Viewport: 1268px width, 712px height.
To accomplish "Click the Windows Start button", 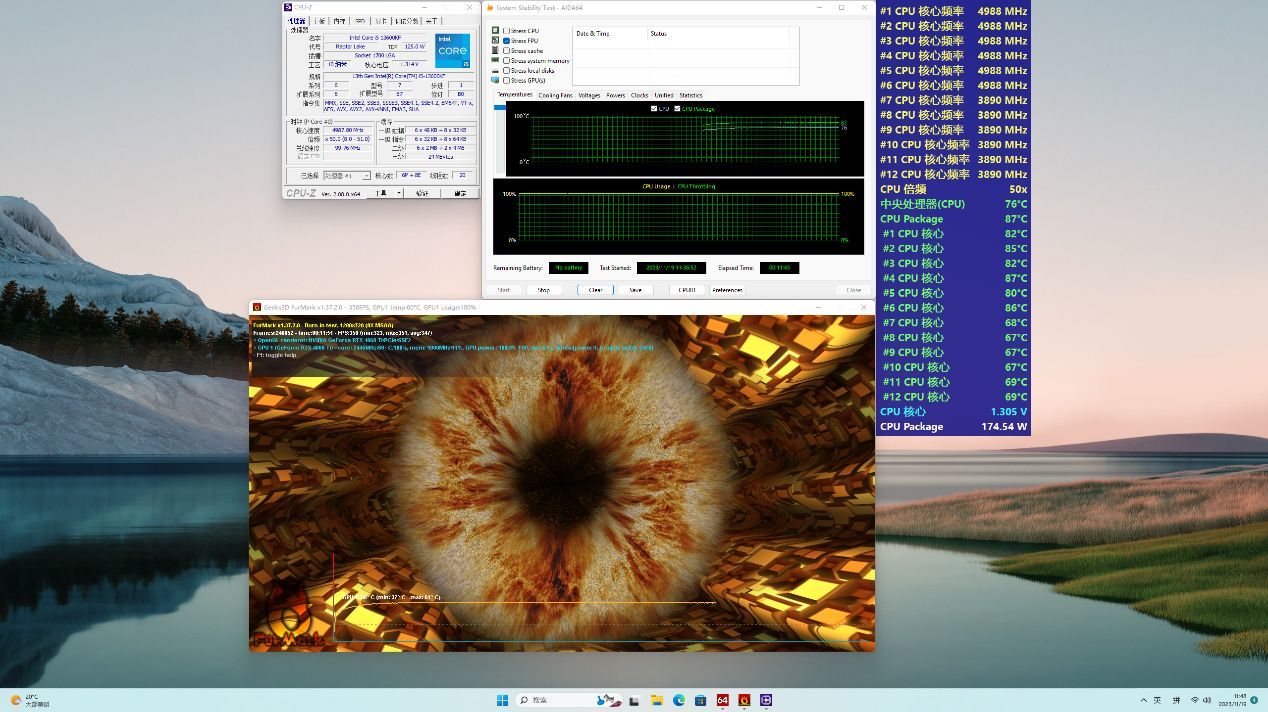I will 503,700.
